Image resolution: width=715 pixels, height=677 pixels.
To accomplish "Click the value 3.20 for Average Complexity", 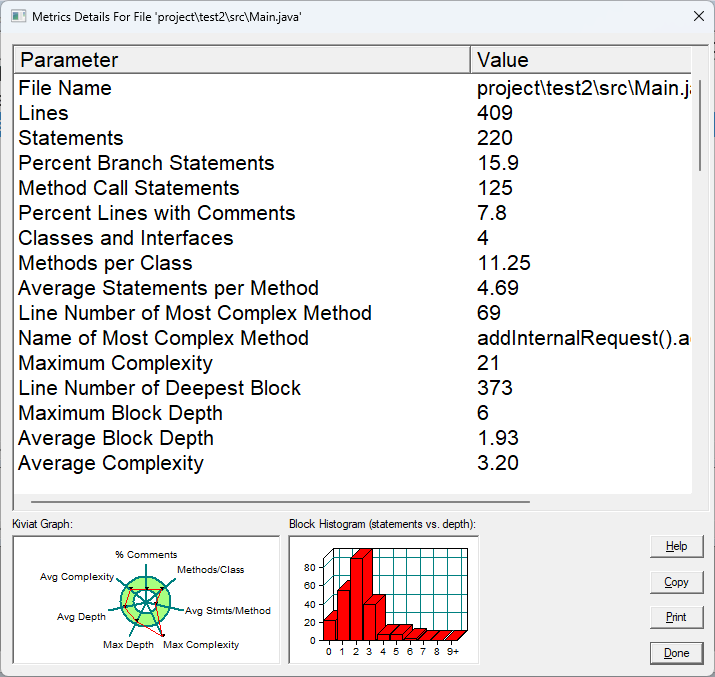I will coord(498,463).
